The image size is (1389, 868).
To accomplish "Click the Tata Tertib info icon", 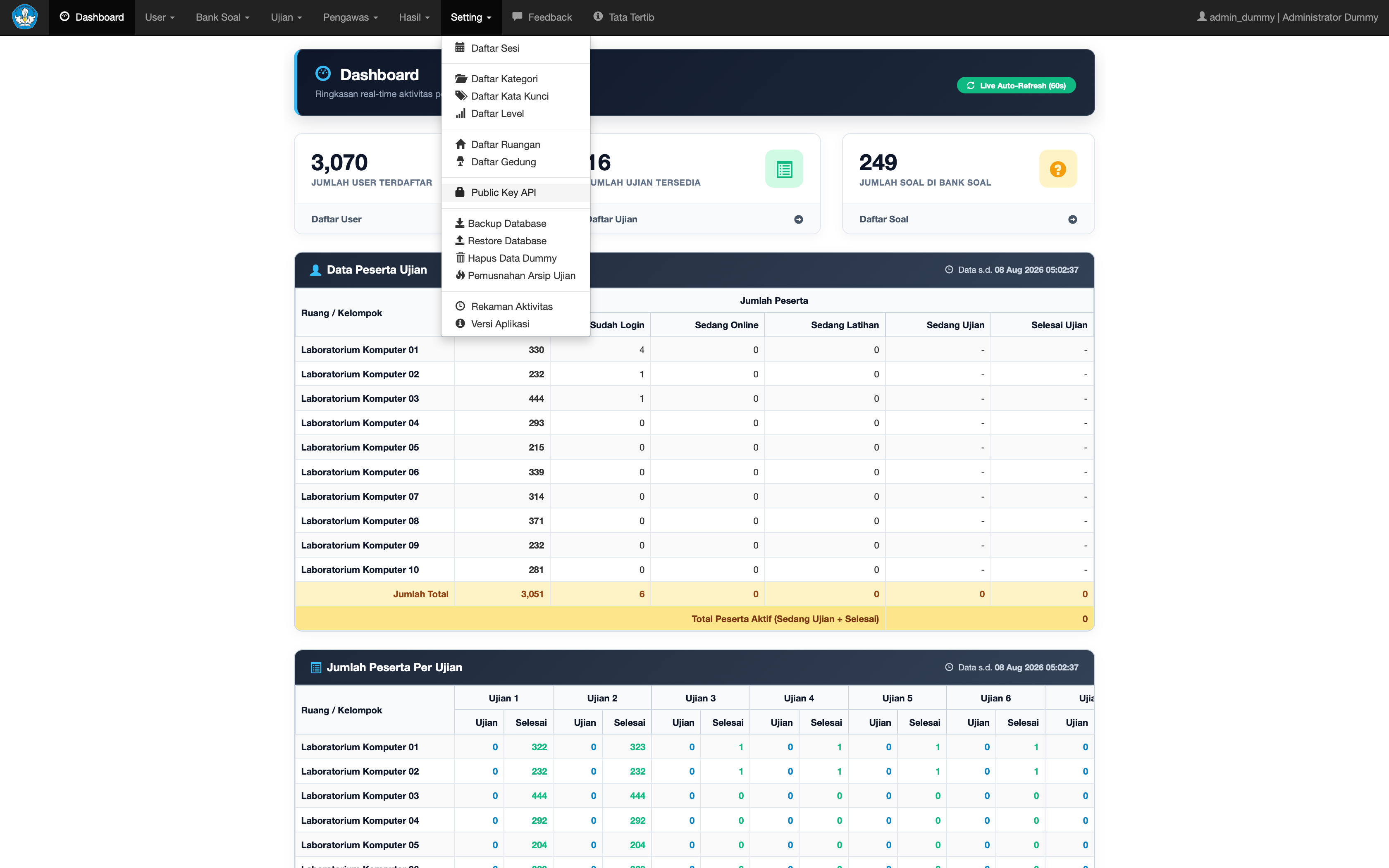I will tap(598, 17).
